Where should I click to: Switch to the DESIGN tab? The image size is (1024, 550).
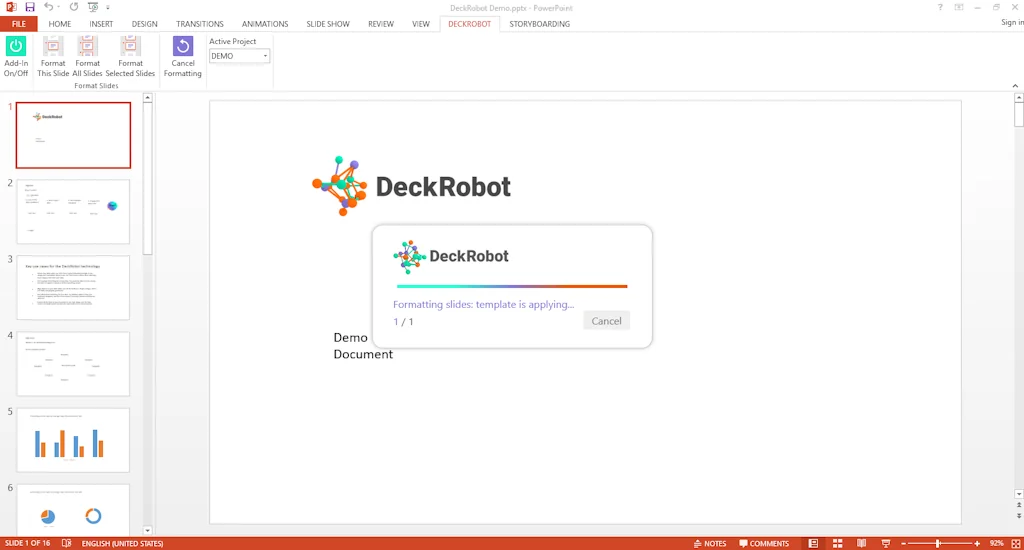click(144, 24)
